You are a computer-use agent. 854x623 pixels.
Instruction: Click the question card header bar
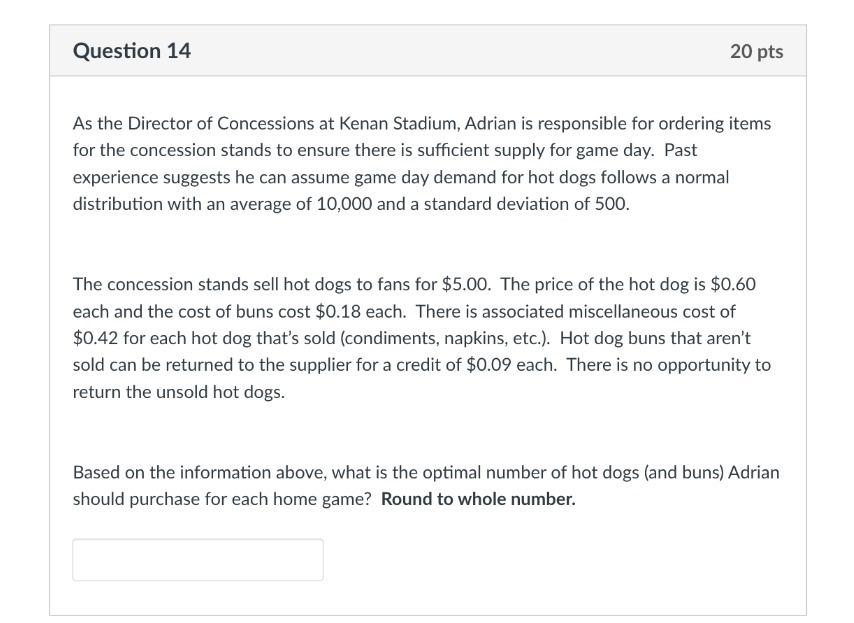(x=427, y=50)
